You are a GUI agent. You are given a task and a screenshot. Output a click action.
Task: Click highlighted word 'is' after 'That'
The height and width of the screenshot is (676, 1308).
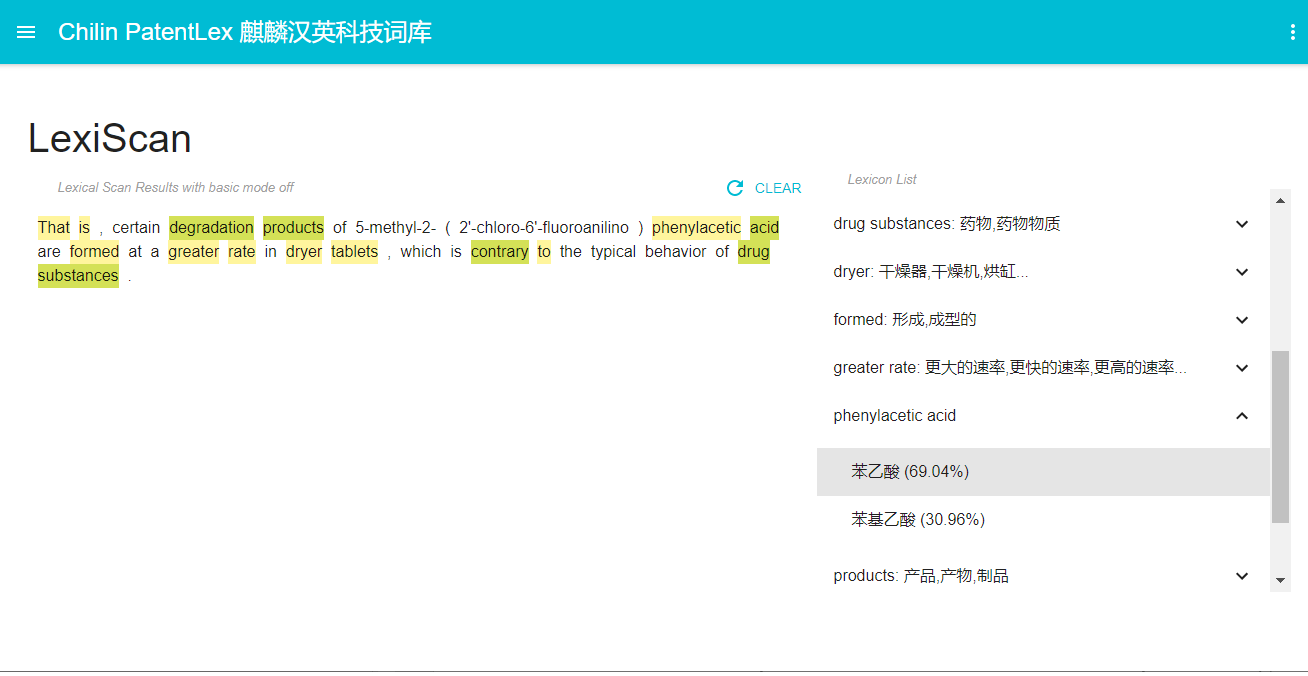click(x=84, y=228)
